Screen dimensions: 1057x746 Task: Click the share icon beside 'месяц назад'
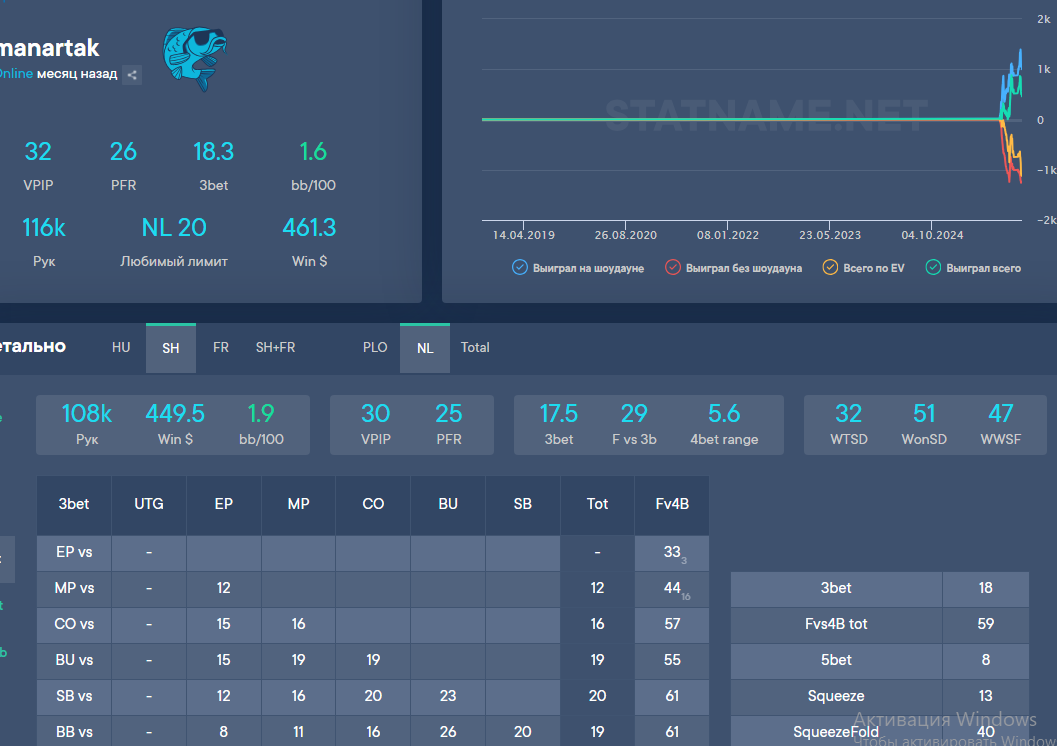point(132,75)
